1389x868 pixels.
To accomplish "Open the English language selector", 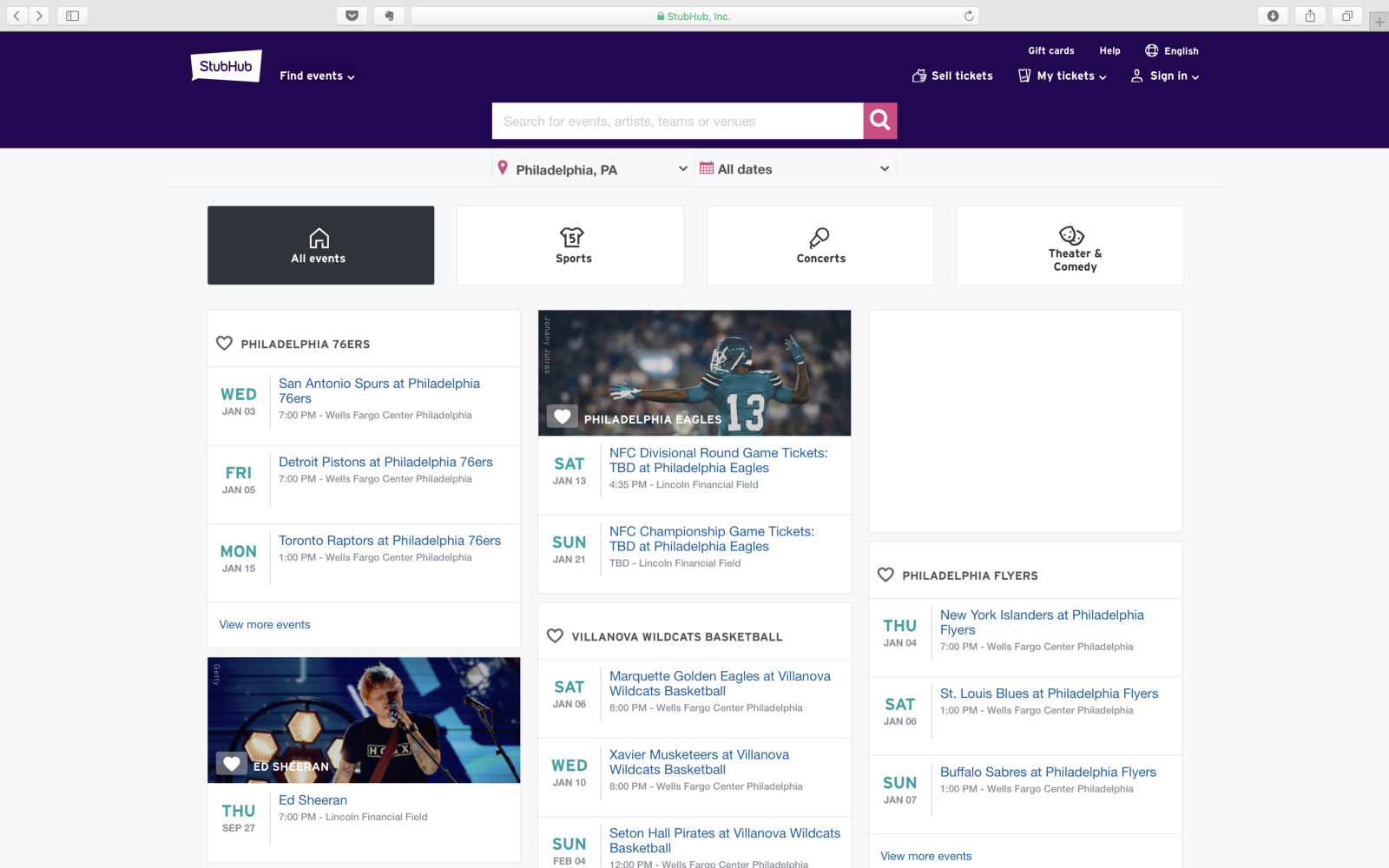I will [x=1172, y=50].
